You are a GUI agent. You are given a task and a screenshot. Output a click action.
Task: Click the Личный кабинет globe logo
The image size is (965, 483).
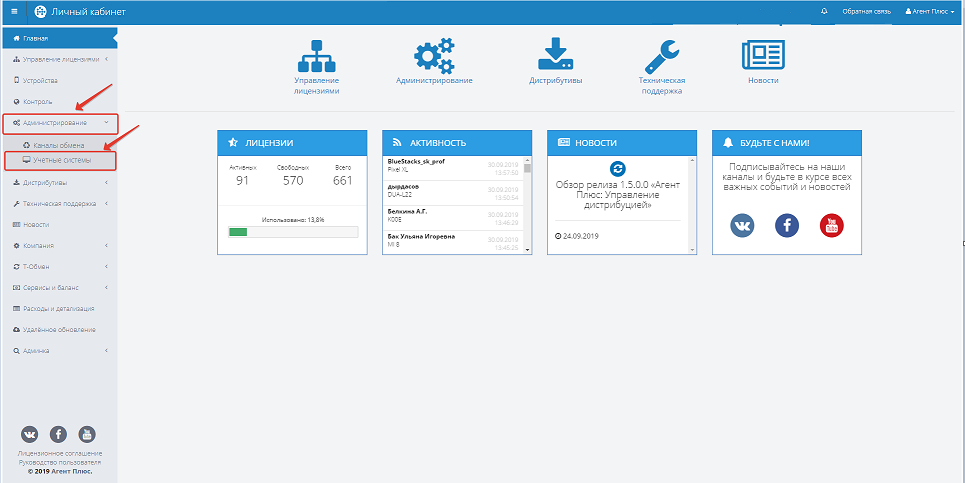pyautogui.click(x=40, y=12)
